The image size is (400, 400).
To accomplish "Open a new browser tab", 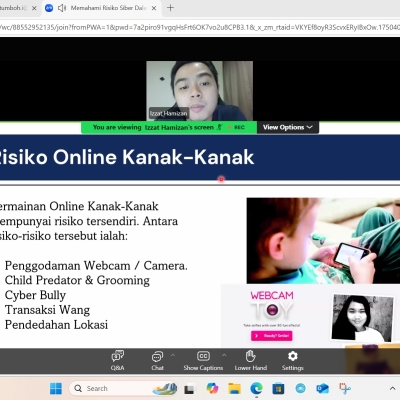I will tap(170, 8).
